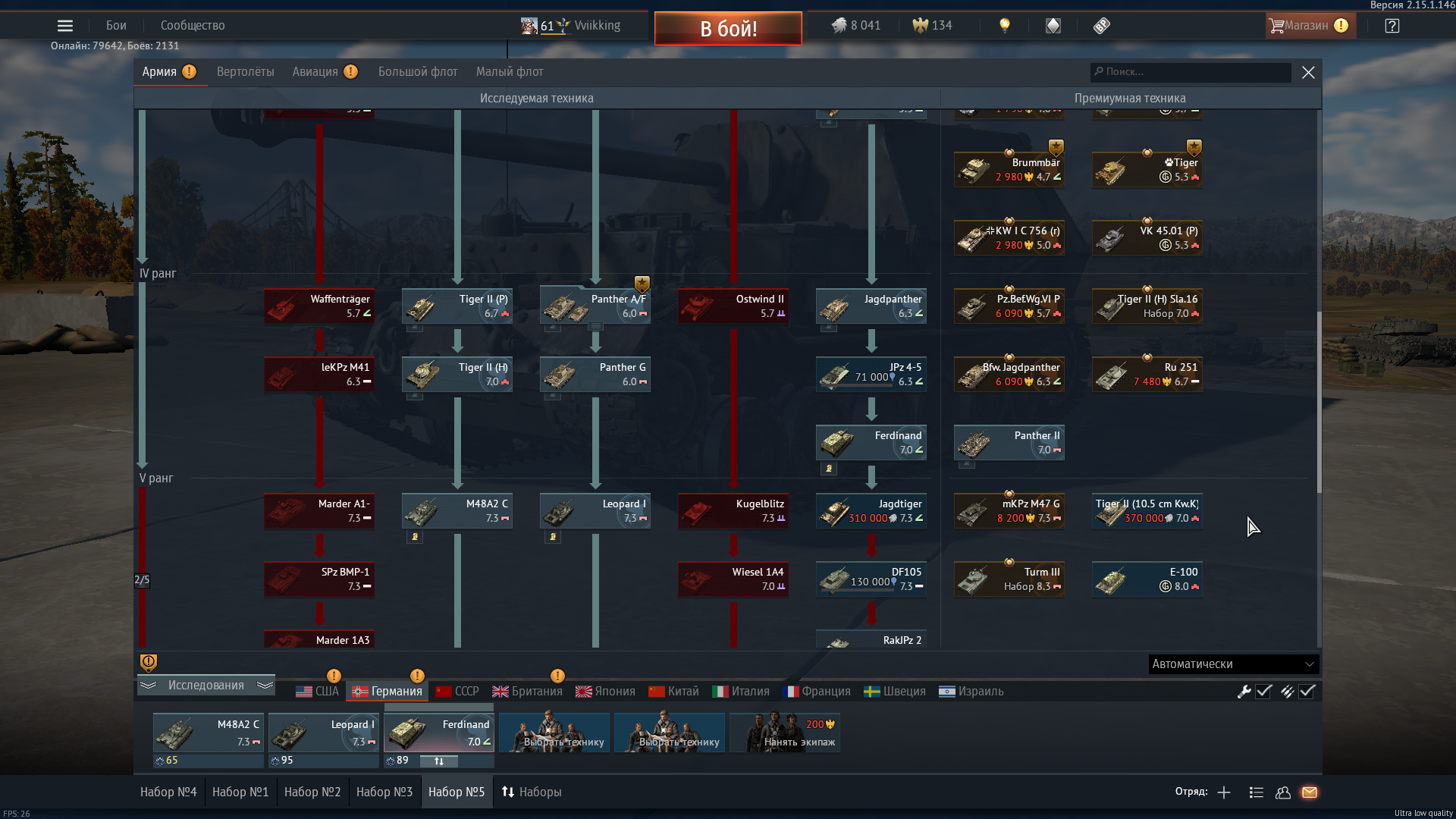Expand the Panther G group marker

pos(553,396)
